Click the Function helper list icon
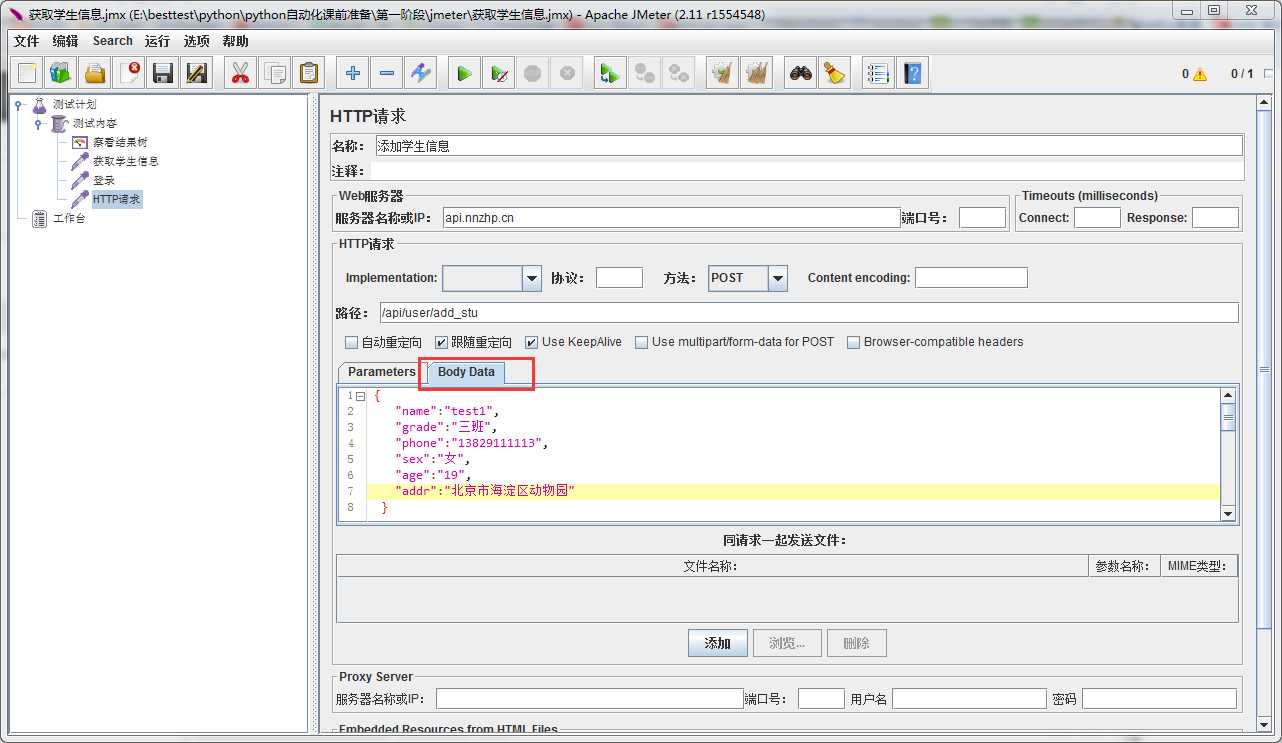1282x743 pixels. point(878,73)
